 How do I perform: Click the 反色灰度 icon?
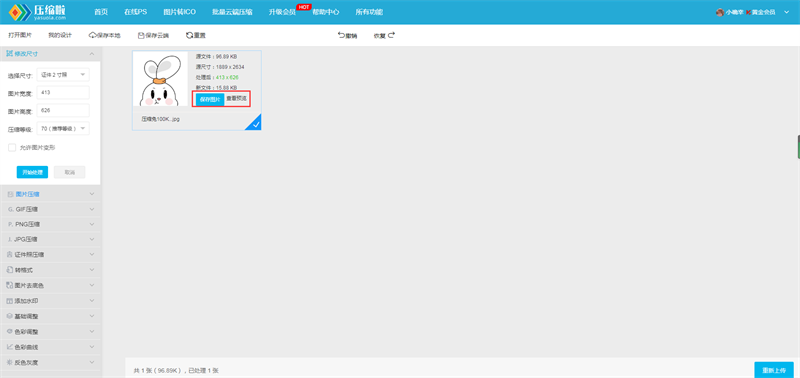pos(10,362)
